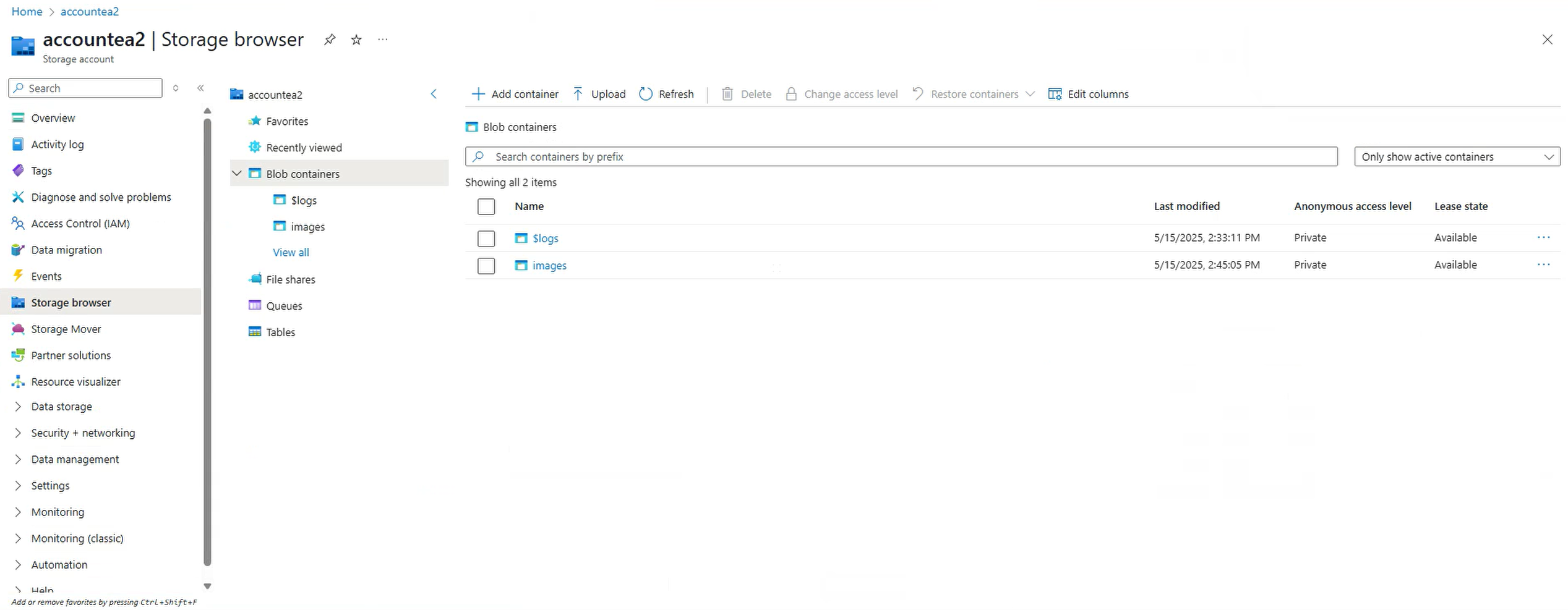
Task: Check the images row checkbox
Action: (486, 265)
